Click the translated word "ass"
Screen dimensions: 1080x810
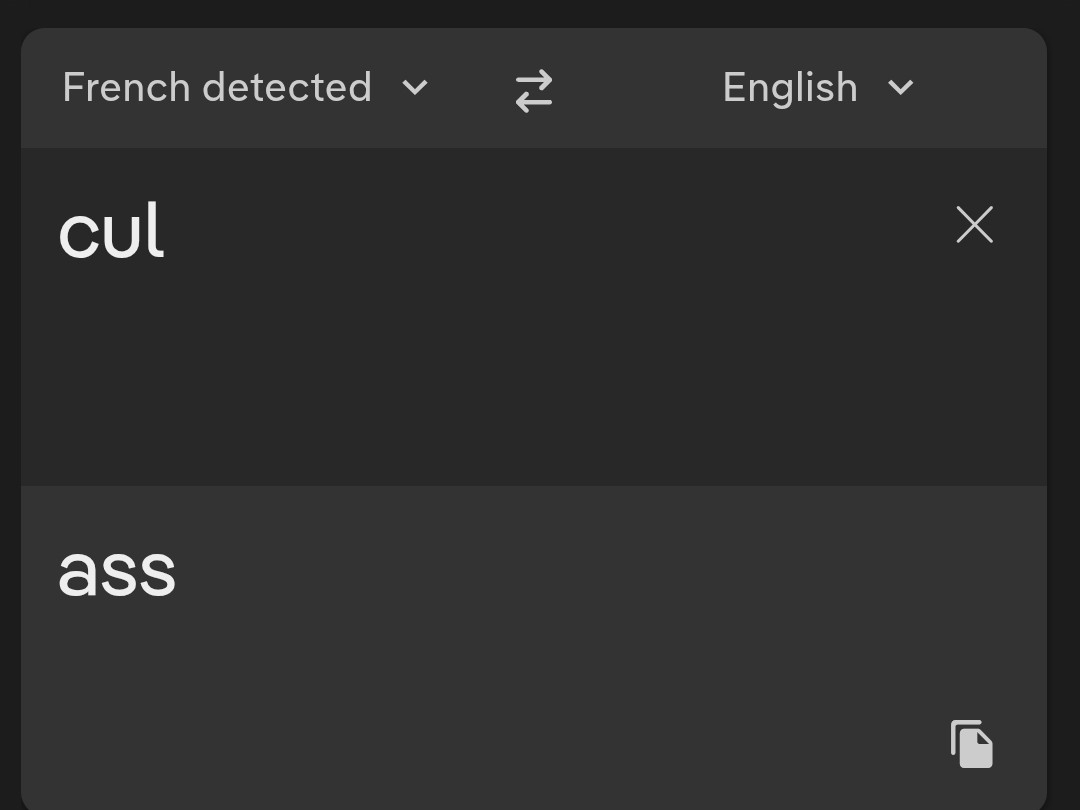117,572
